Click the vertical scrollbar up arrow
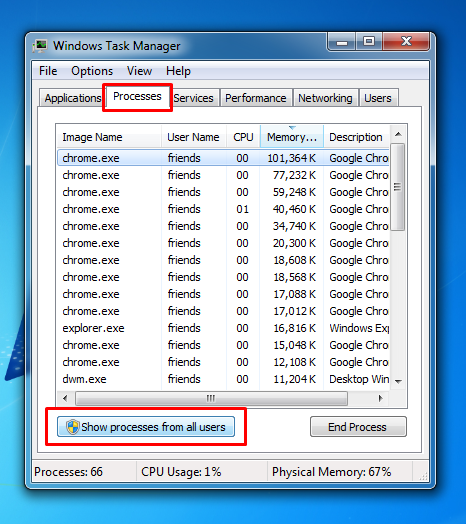This screenshot has width=466, height=524. click(x=398, y=134)
